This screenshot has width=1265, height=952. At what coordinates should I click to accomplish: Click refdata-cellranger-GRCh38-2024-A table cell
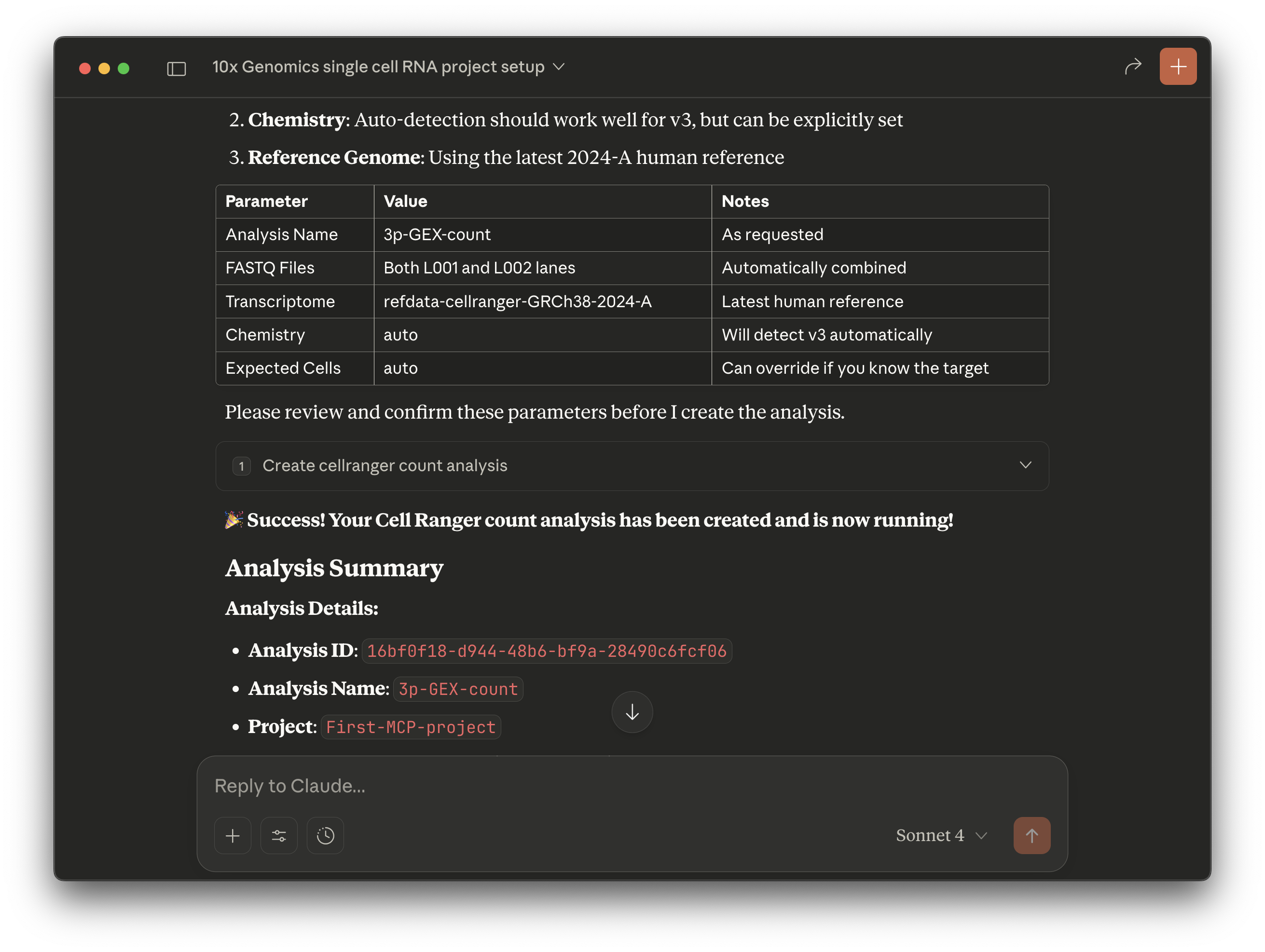pos(517,301)
